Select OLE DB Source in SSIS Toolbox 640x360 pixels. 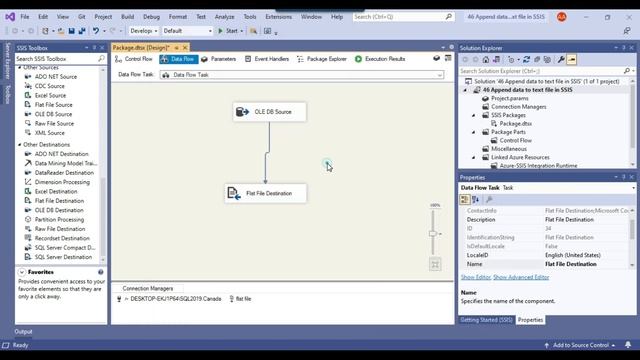point(53,114)
